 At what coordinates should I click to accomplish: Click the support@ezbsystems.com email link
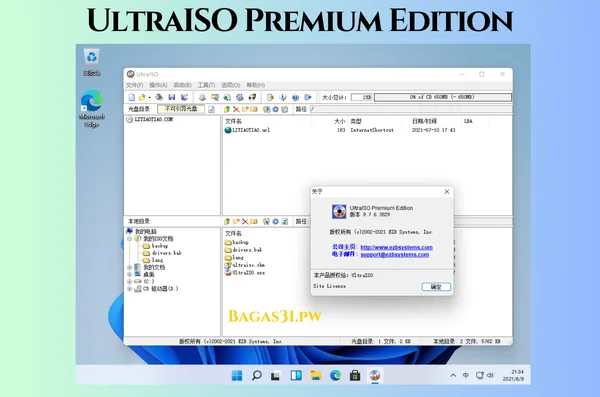coord(395,255)
